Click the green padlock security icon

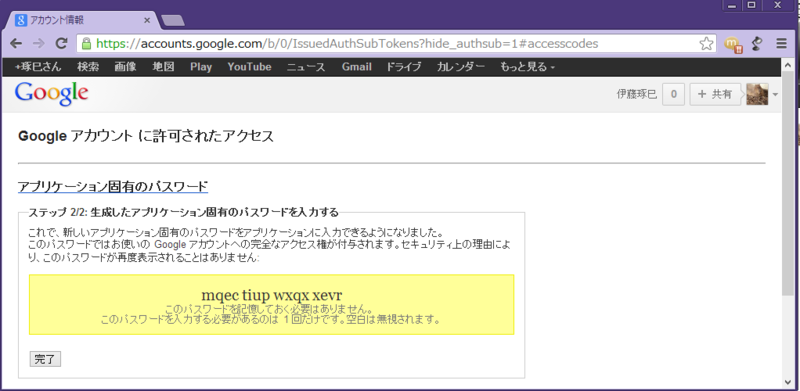point(86,43)
